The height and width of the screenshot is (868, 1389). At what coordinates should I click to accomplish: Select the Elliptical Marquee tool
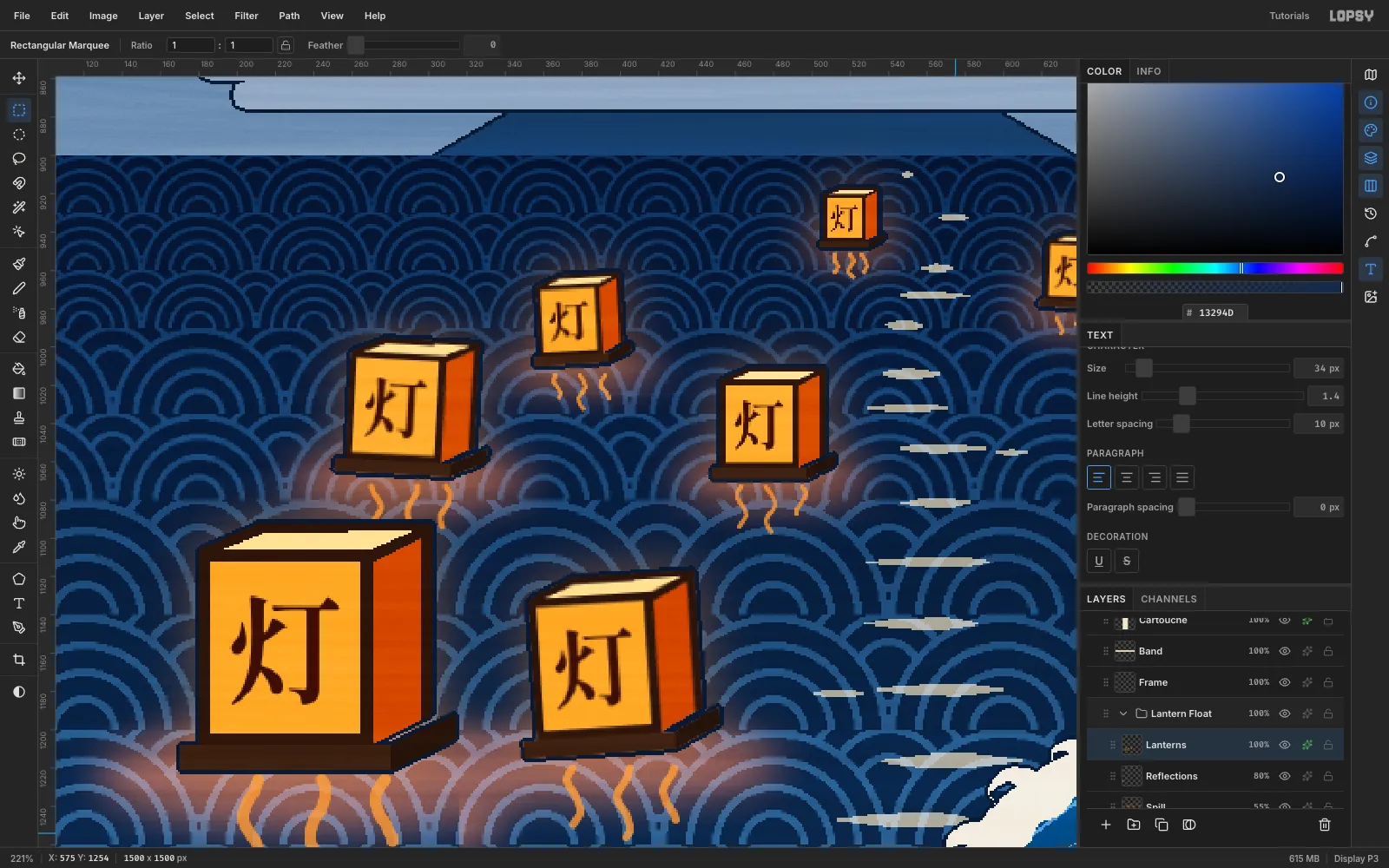[x=19, y=135]
